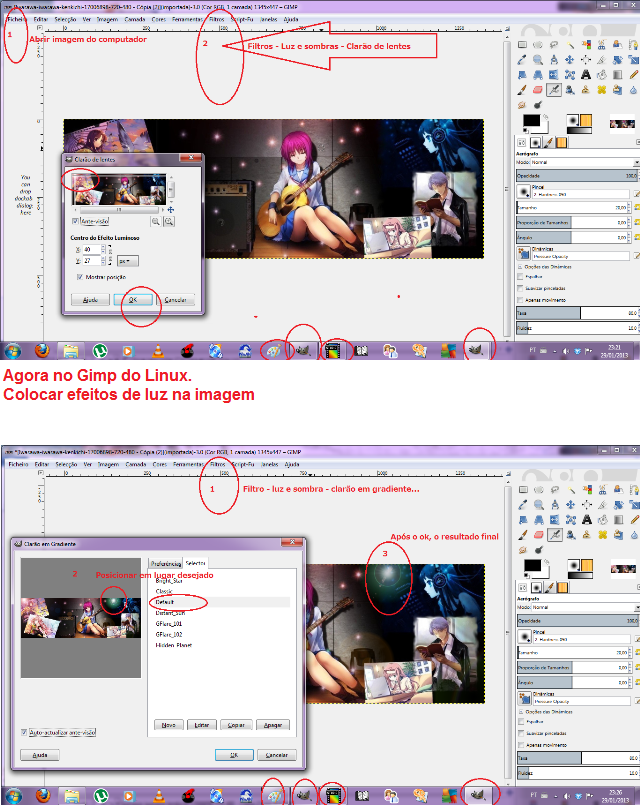
Task: Click VLC cone icon in bottom screenshot taskbar
Action: point(159,795)
